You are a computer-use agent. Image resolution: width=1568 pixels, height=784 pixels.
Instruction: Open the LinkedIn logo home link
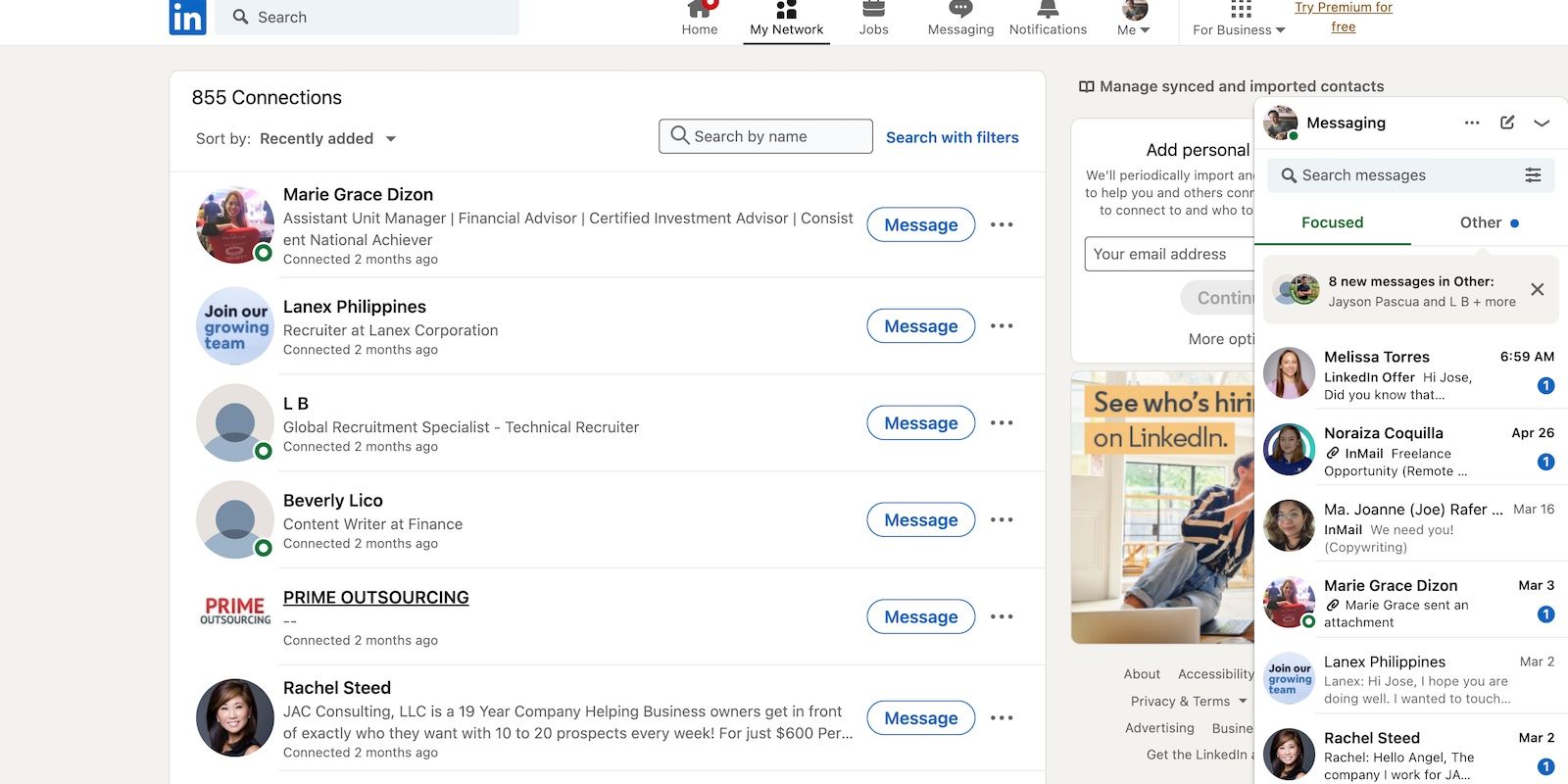point(187,17)
